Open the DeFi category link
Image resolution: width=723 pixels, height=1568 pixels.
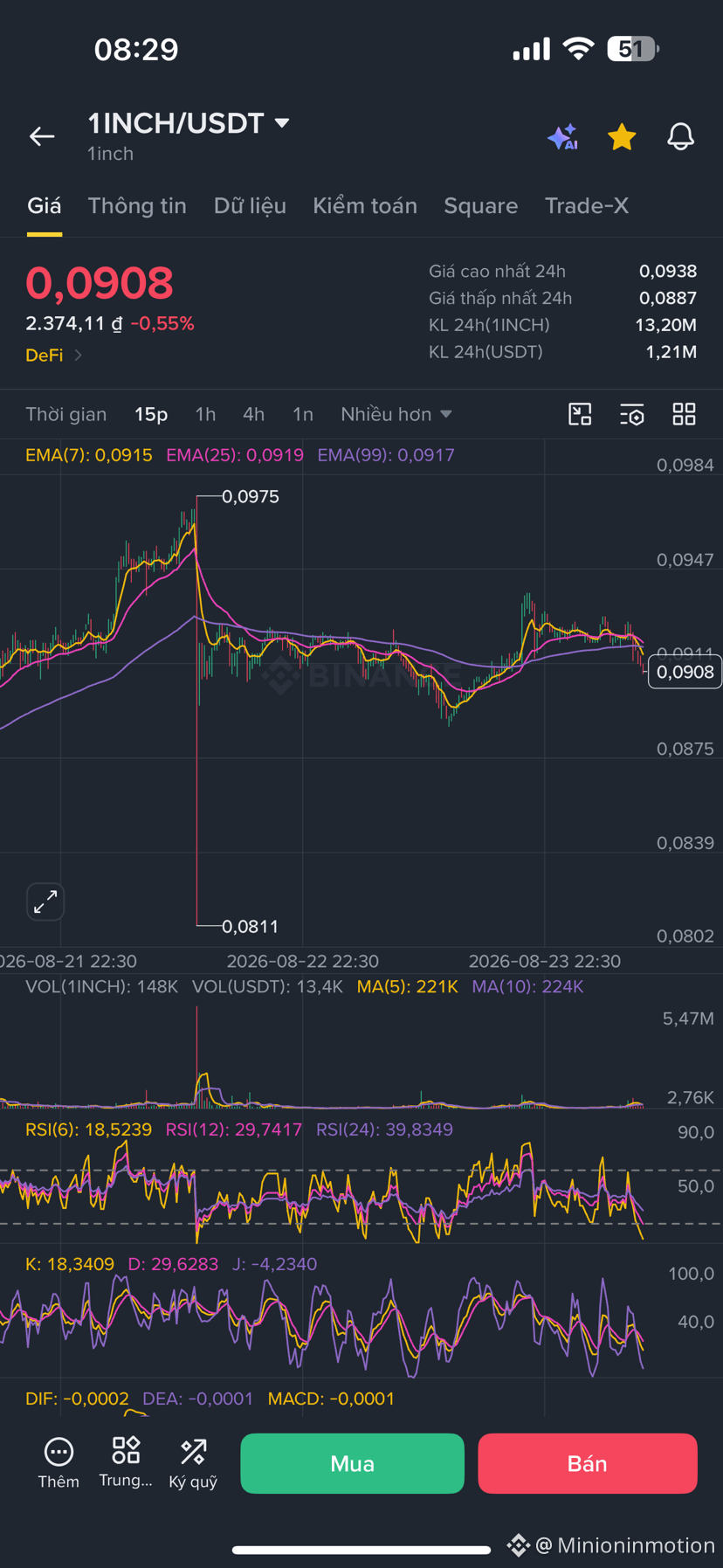54,355
